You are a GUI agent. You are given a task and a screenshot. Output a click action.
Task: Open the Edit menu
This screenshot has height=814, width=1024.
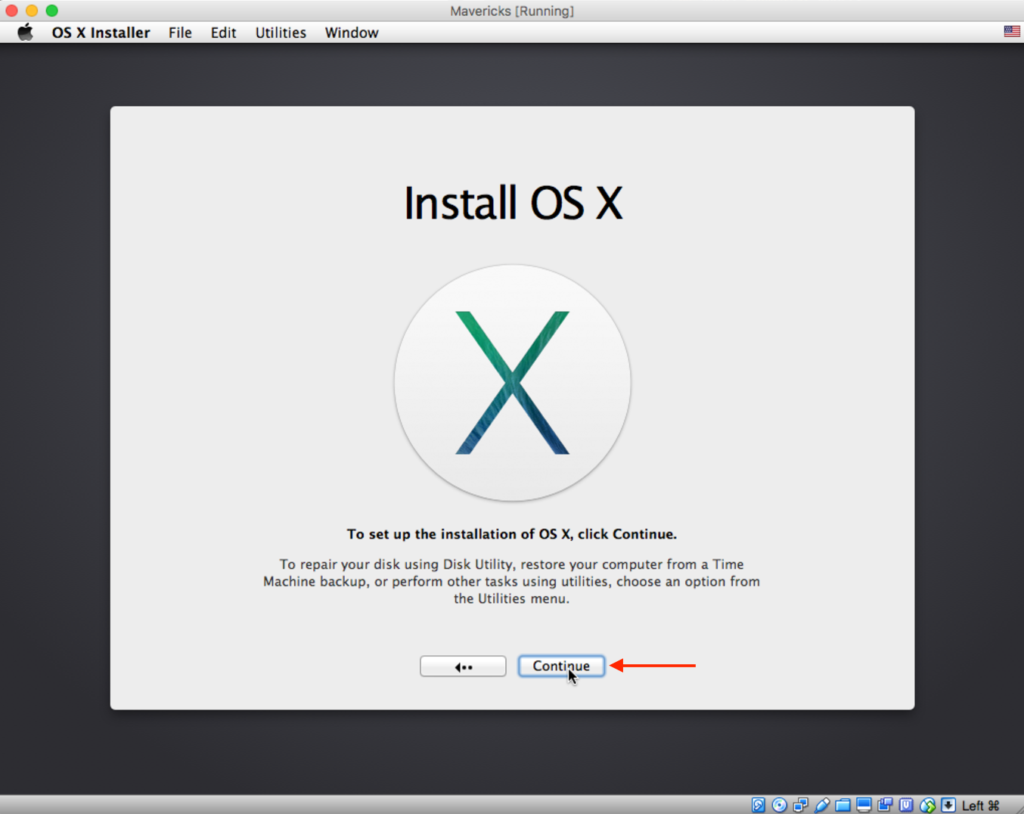coord(222,32)
